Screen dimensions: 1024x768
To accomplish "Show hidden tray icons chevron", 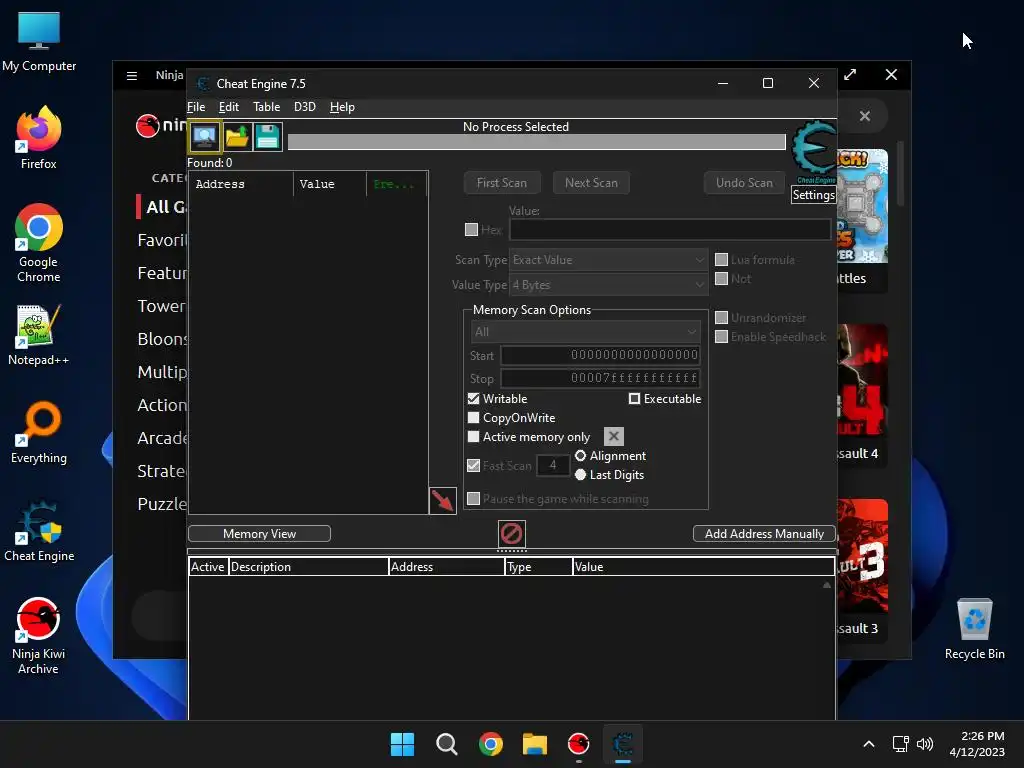I will tap(869, 744).
